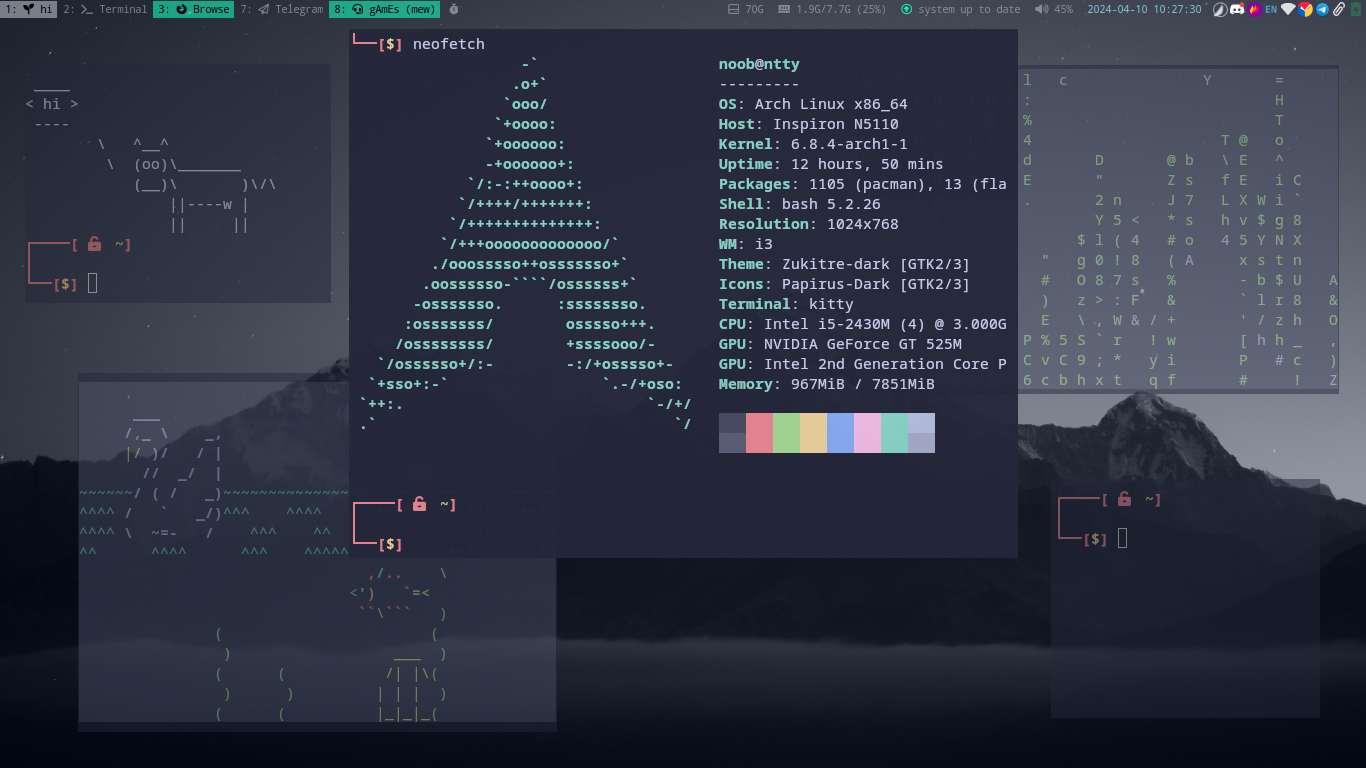The image size is (1366, 768).
Task: Open the crescent feather tray icon
Action: [1220, 9]
